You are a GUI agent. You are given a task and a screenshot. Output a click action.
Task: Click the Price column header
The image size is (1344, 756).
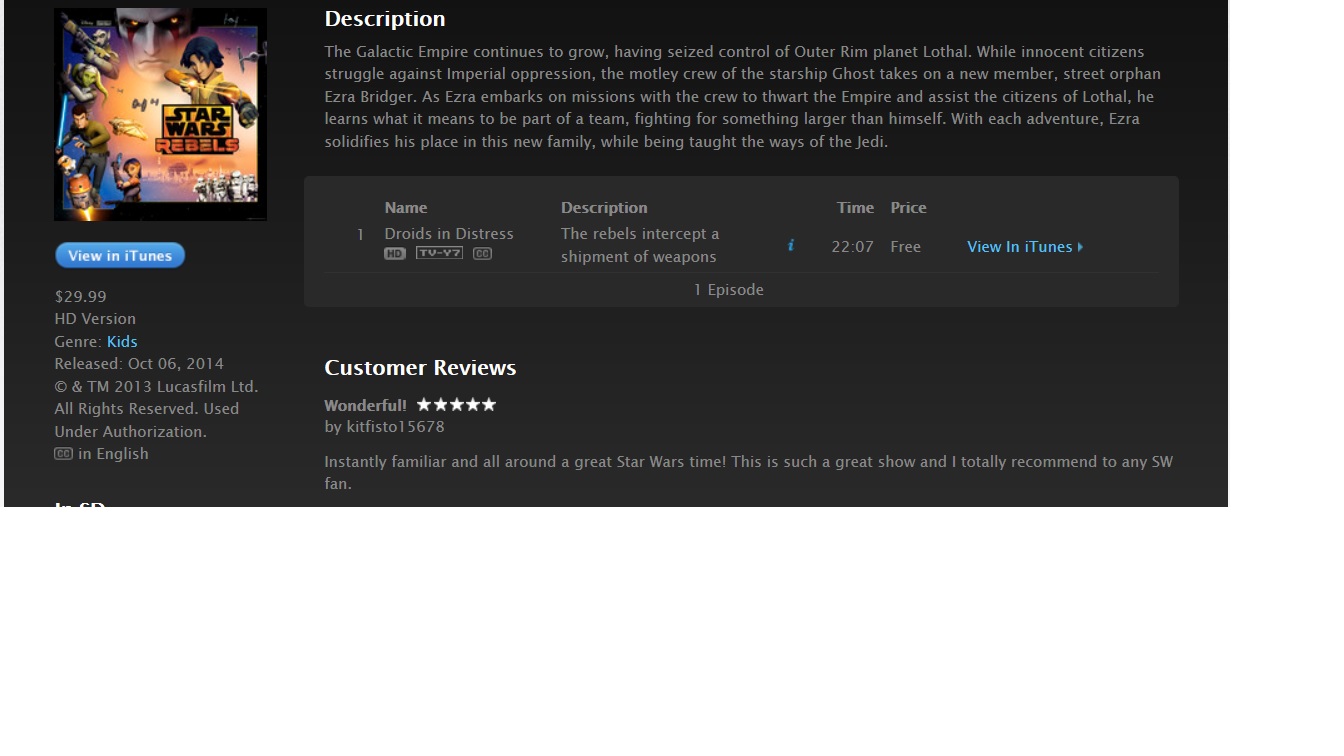908,208
